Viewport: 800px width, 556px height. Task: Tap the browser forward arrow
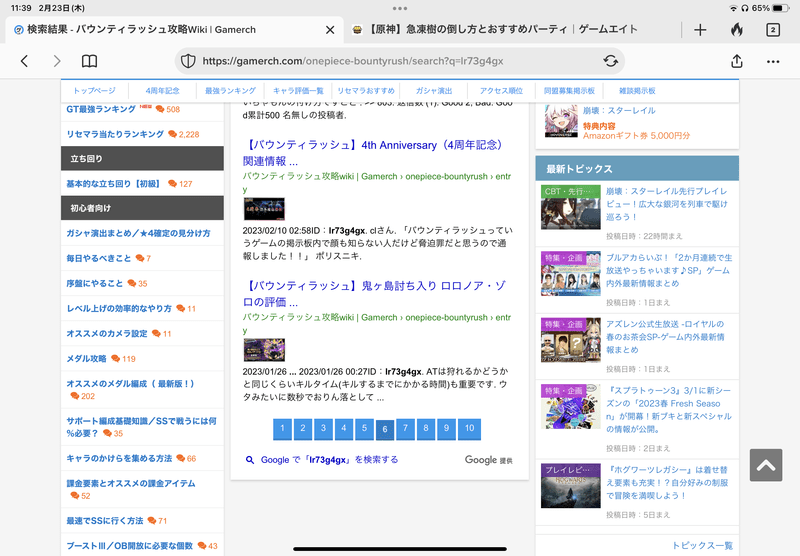[57, 61]
